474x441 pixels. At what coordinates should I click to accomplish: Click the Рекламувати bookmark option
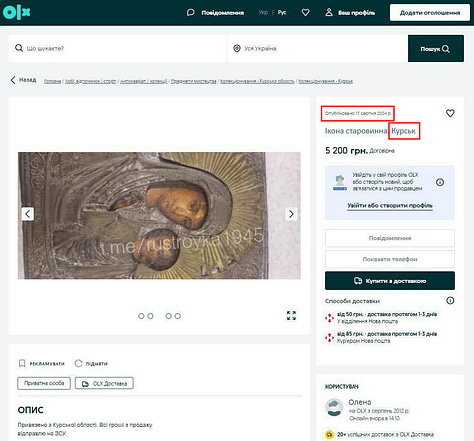click(41, 363)
